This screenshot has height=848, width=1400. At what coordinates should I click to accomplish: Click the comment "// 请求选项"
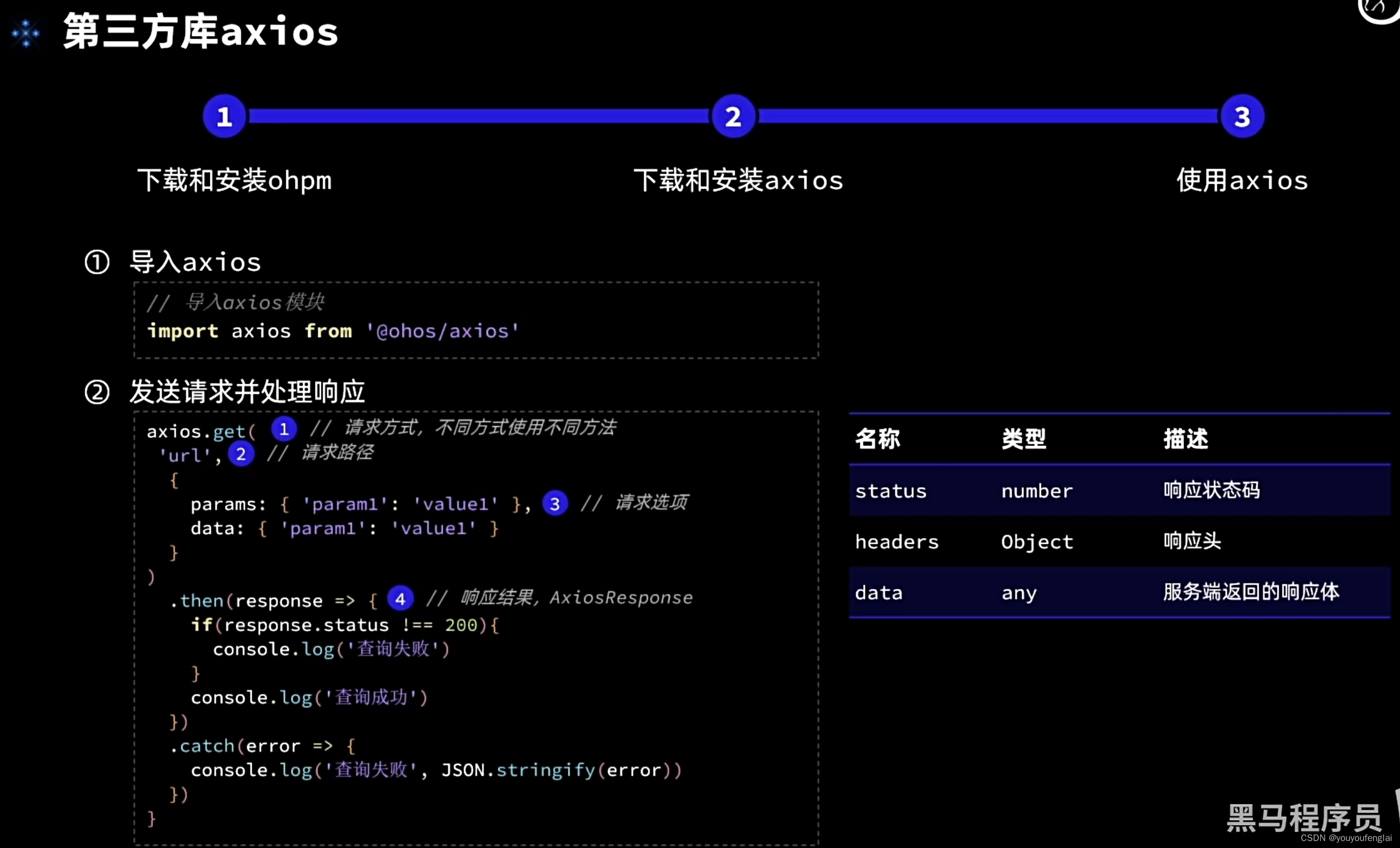pyautogui.click(x=635, y=502)
